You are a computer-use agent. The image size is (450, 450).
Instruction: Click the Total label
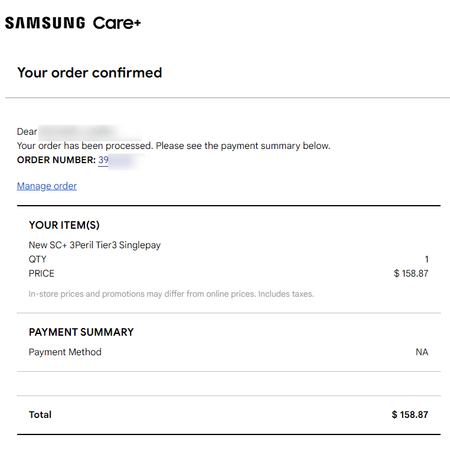40,415
